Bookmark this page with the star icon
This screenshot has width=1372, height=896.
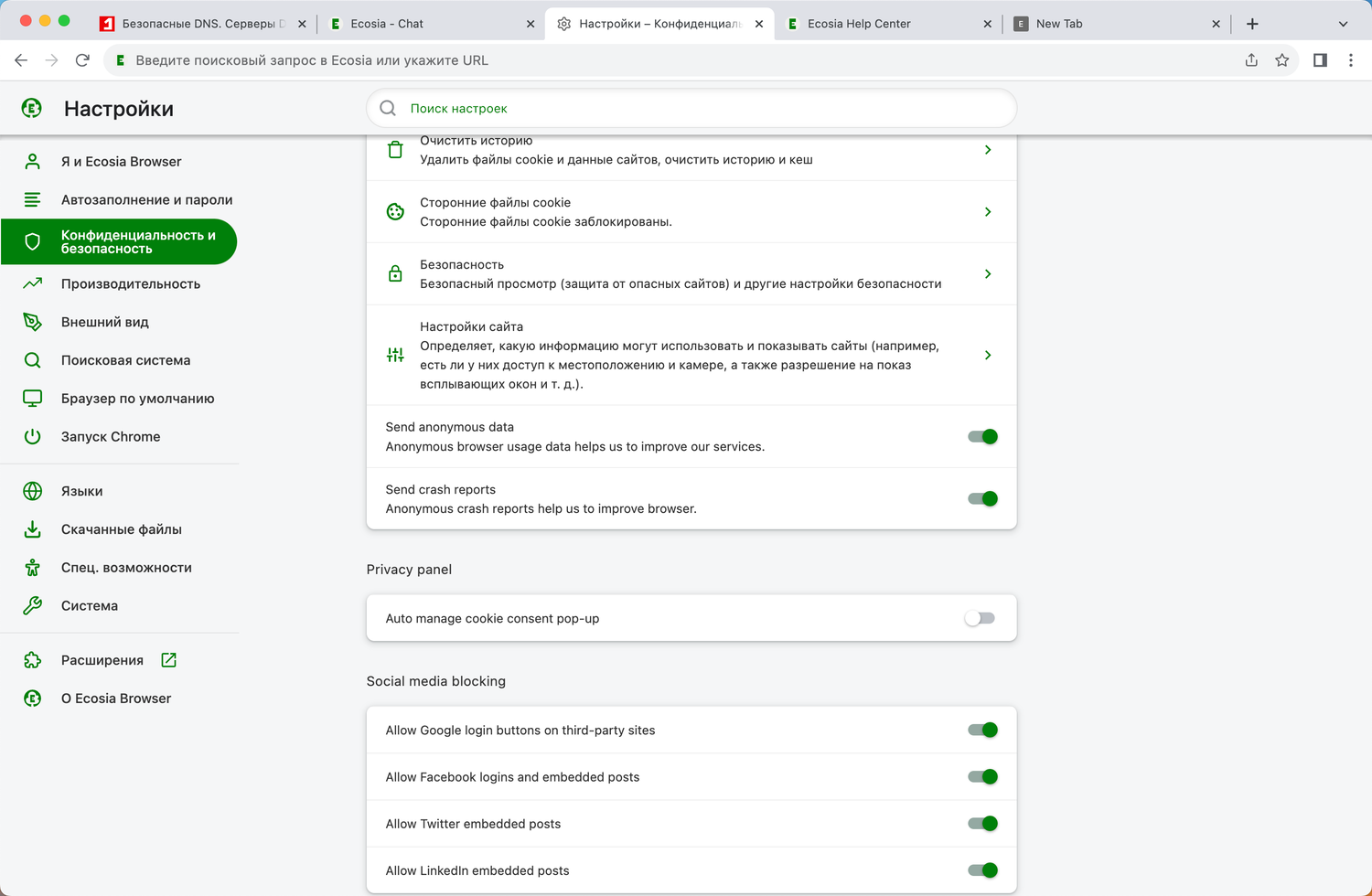1282,60
